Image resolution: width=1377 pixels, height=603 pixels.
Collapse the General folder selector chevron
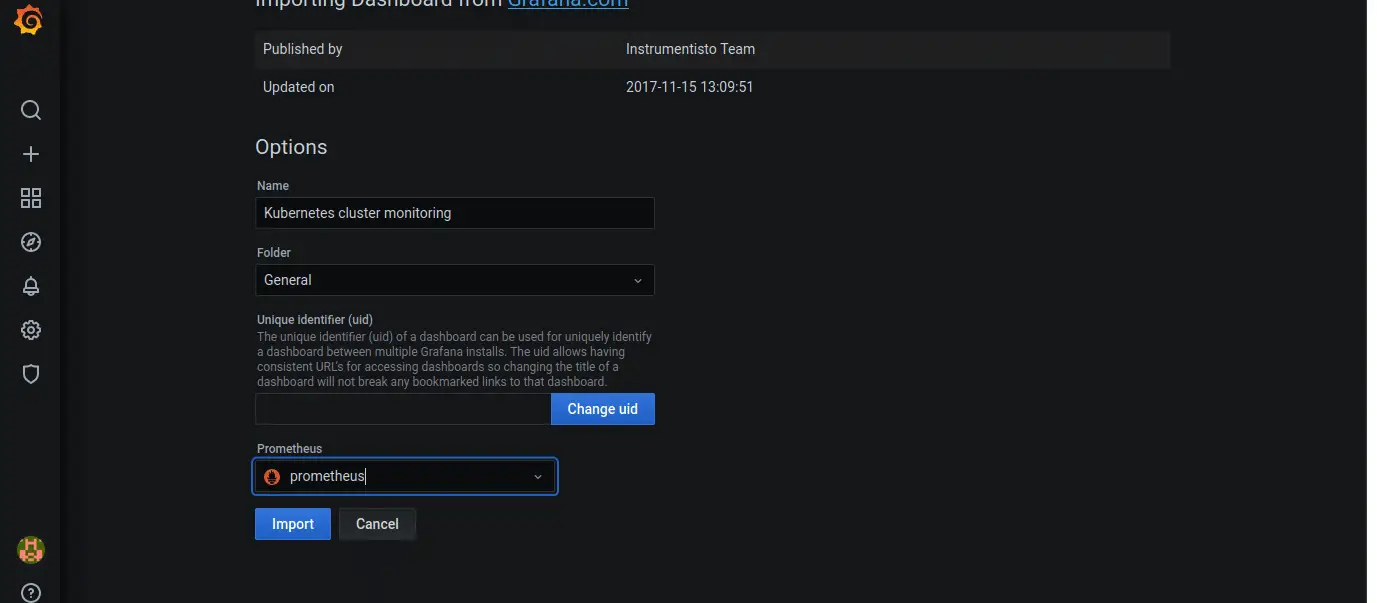638,280
